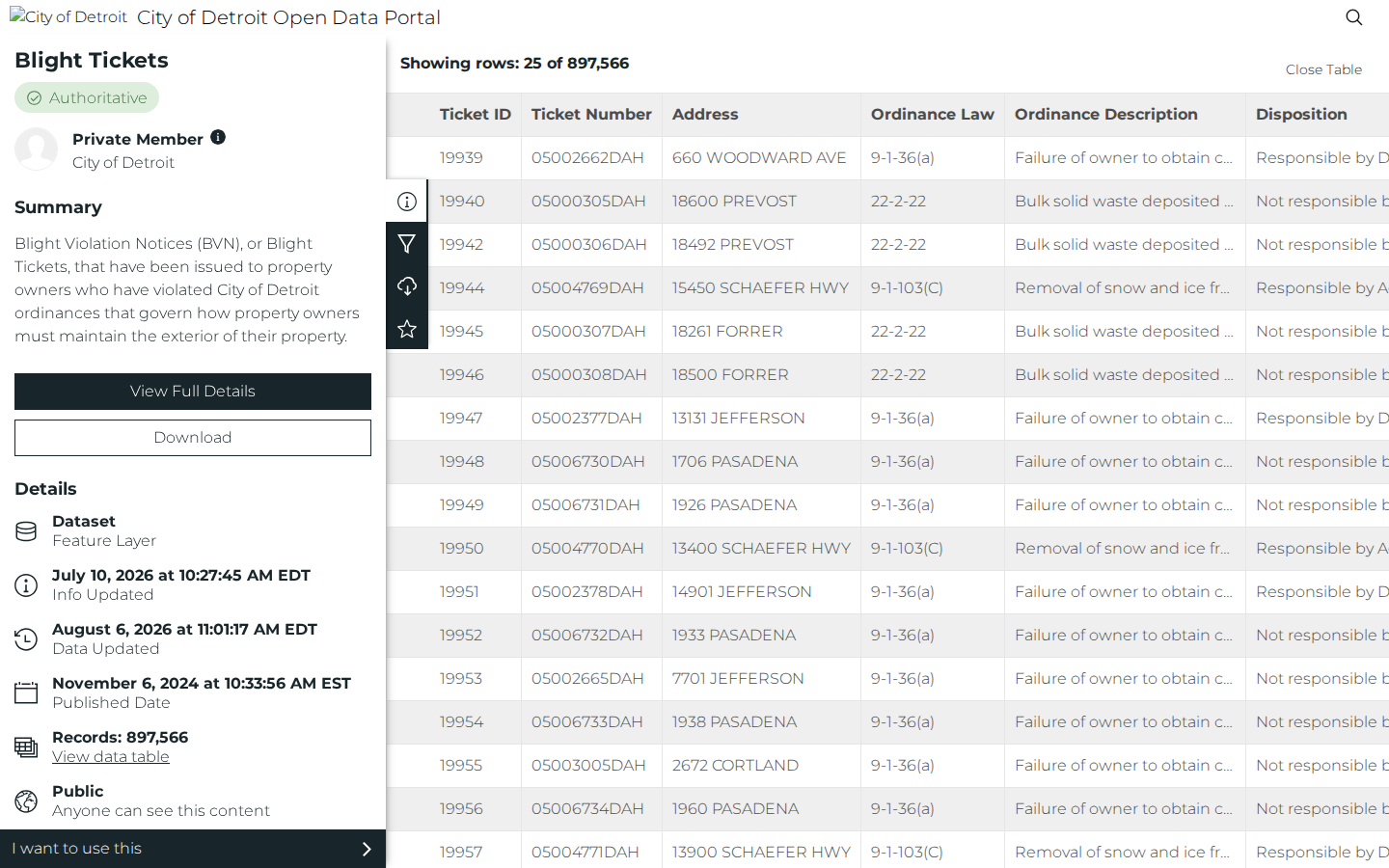Click the Download button

193,438
